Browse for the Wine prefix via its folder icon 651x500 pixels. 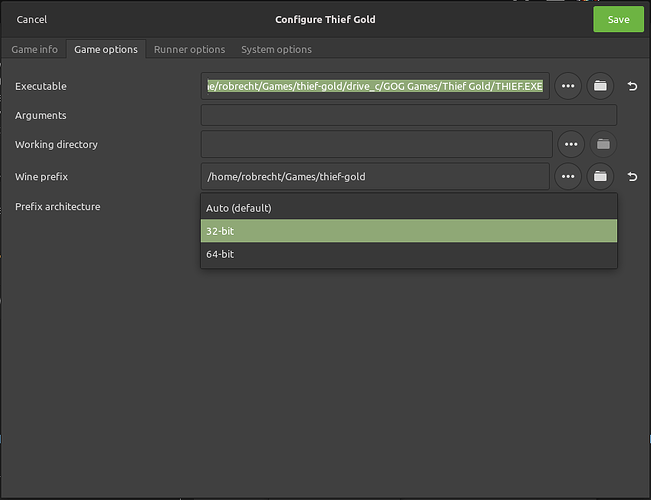click(600, 176)
